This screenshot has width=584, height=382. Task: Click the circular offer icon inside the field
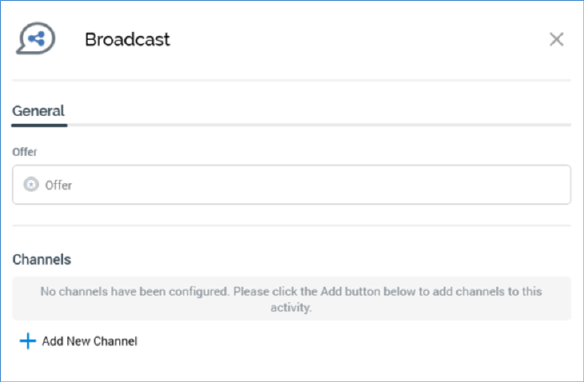pyautogui.click(x=31, y=184)
